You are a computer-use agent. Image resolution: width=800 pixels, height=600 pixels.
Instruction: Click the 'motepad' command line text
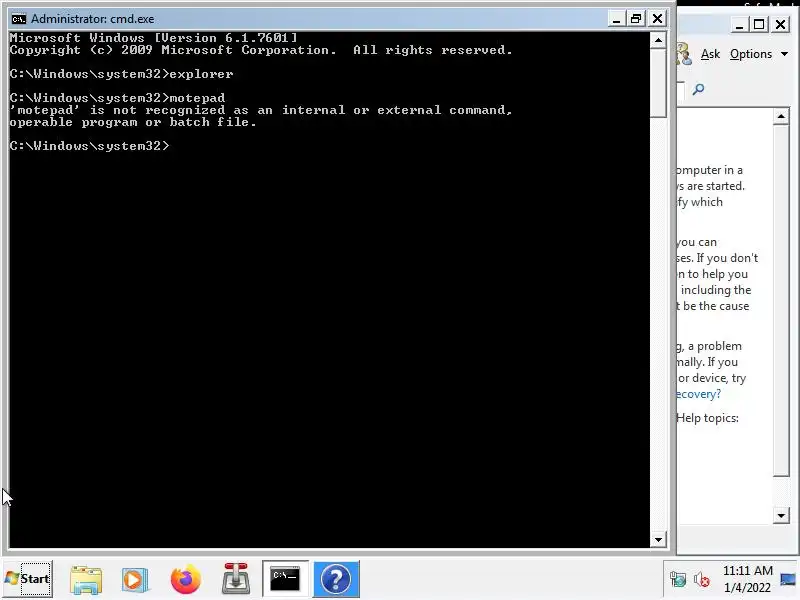click(x=117, y=98)
